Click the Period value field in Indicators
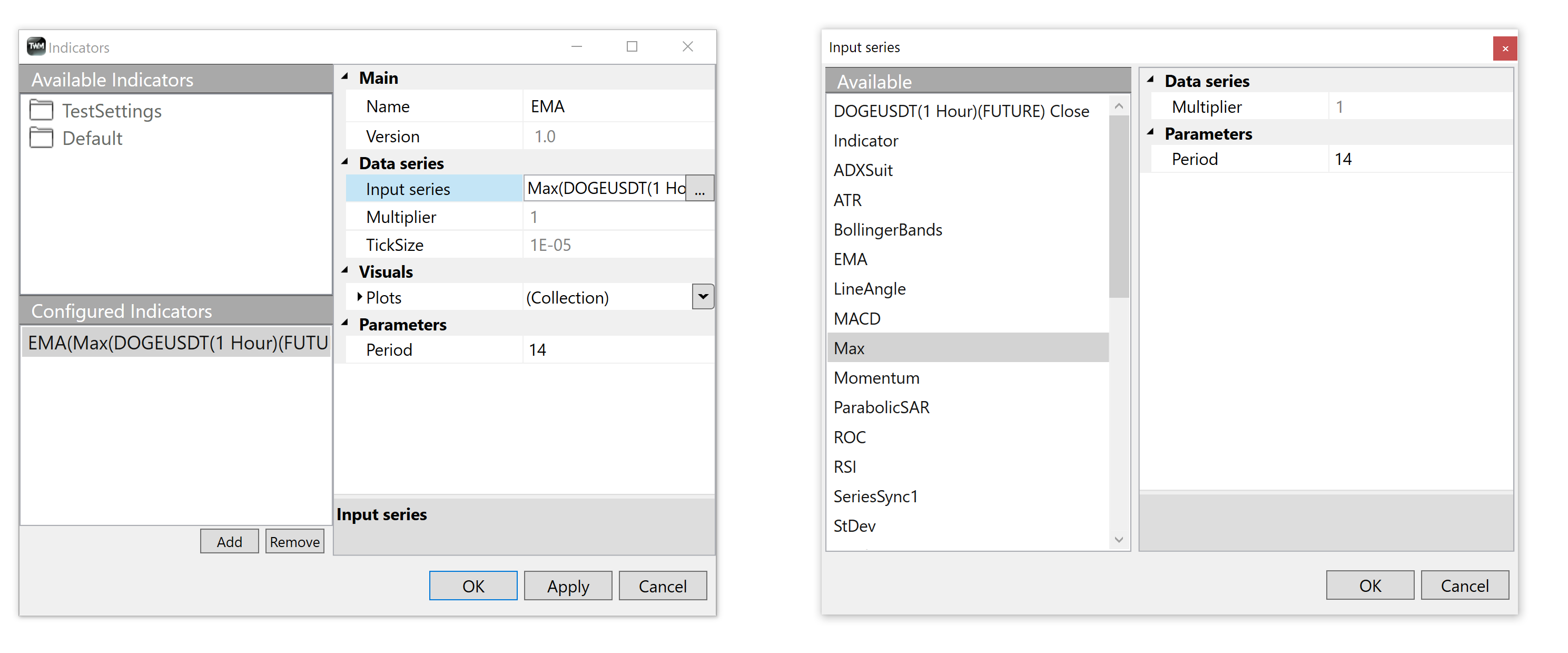This screenshot has width=1568, height=653. click(618, 349)
